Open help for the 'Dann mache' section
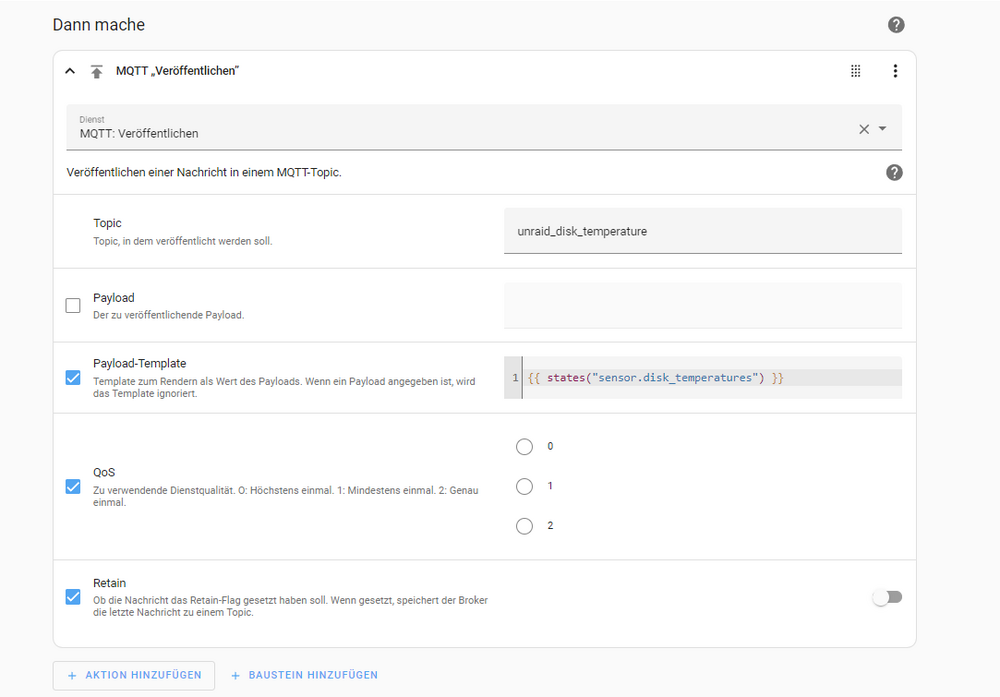The width and height of the screenshot is (1000, 697). 896,25
